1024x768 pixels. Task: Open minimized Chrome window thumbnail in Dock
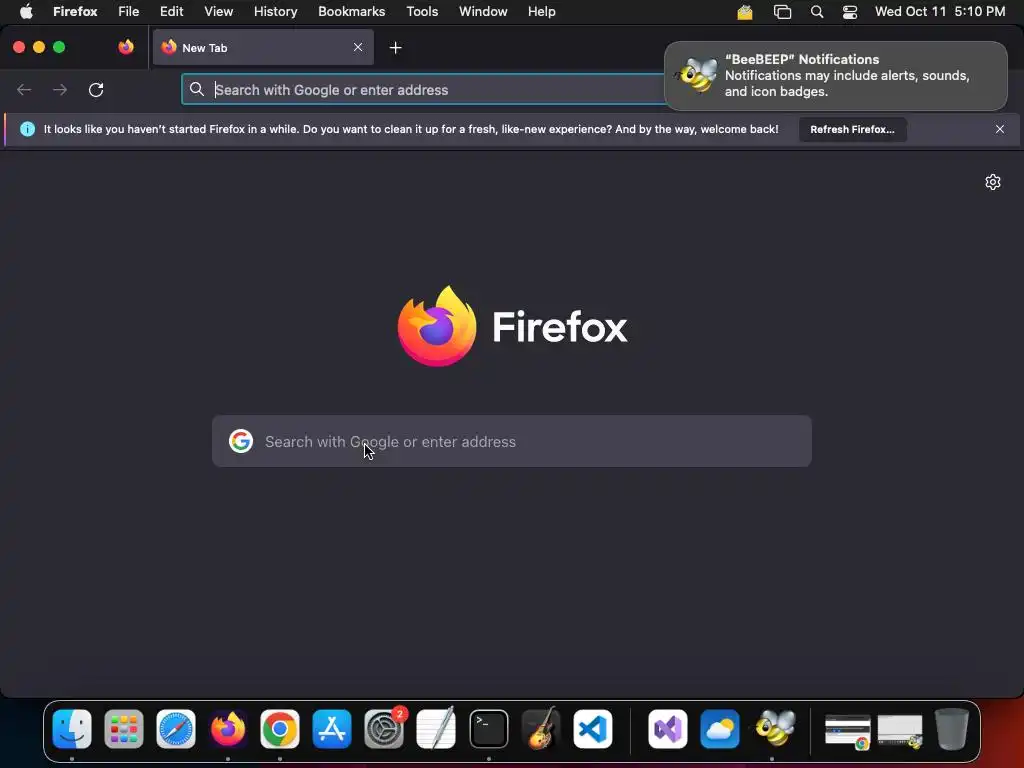848,731
